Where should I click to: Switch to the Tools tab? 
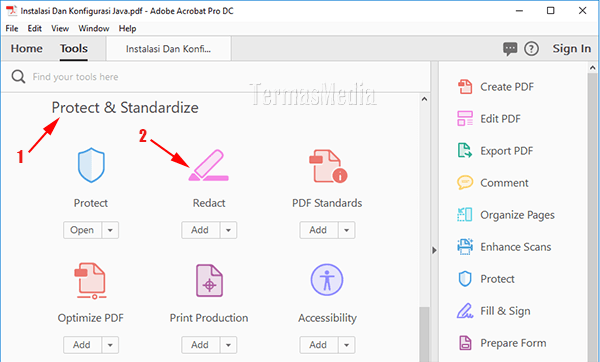[x=73, y=49]
